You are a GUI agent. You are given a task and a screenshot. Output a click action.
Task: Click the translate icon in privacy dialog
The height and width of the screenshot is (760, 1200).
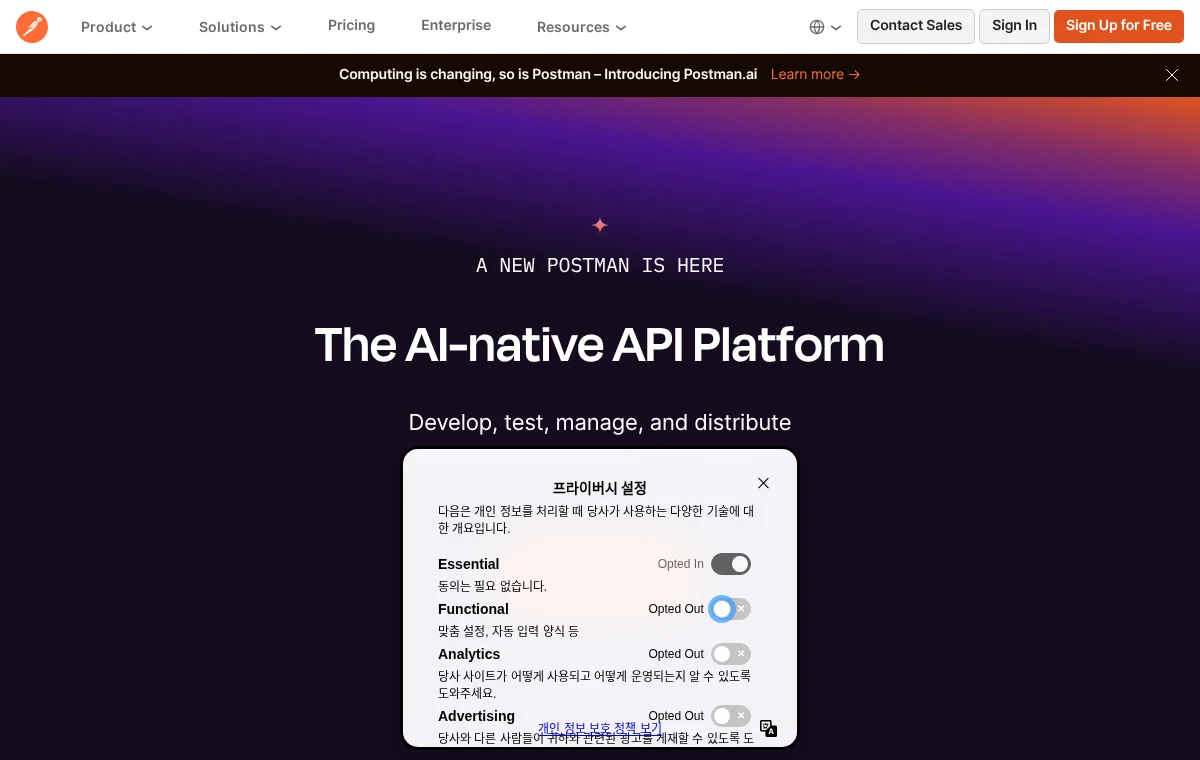768,728
